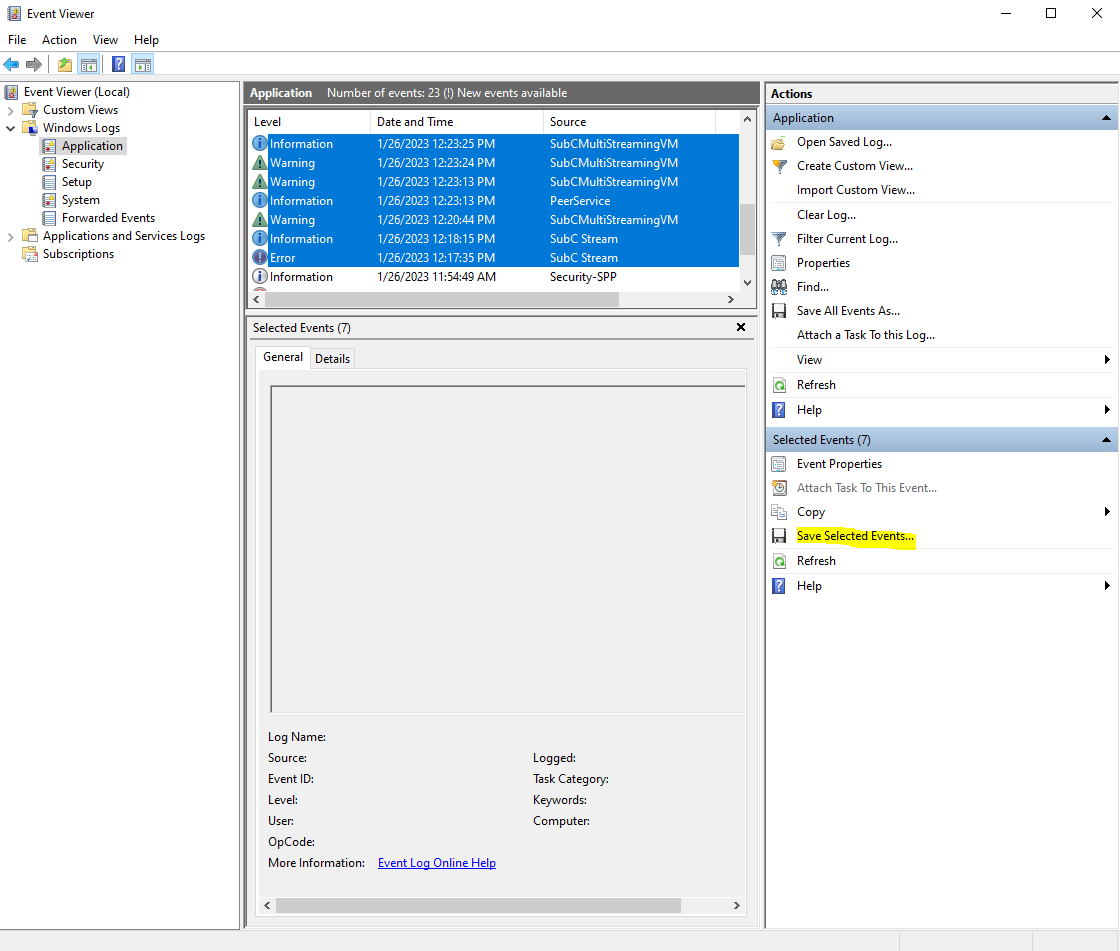Image resolution: width=1120 pixels, height=951 pixels.
Task: Click the Open Saved Log folder icon
Action: click(780, 142)
